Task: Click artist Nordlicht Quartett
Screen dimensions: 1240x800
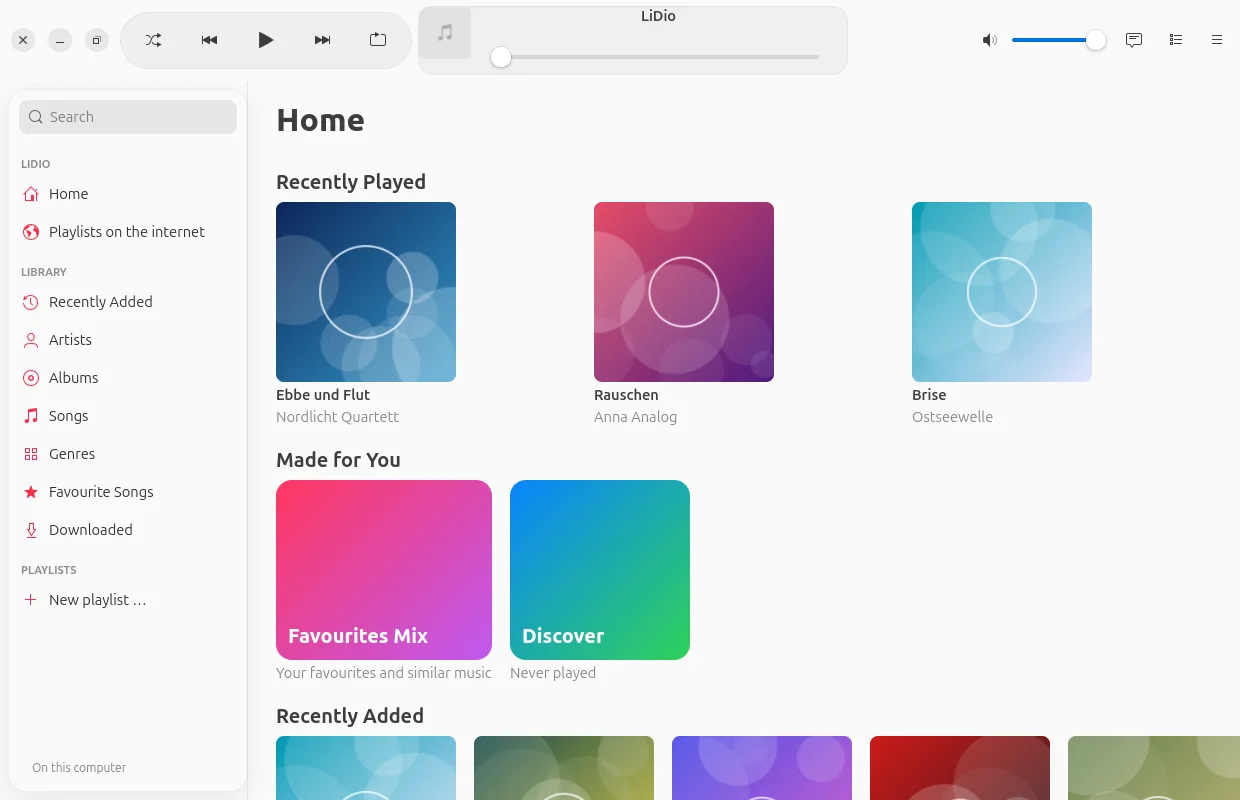Action: click(x=337, y=417)
